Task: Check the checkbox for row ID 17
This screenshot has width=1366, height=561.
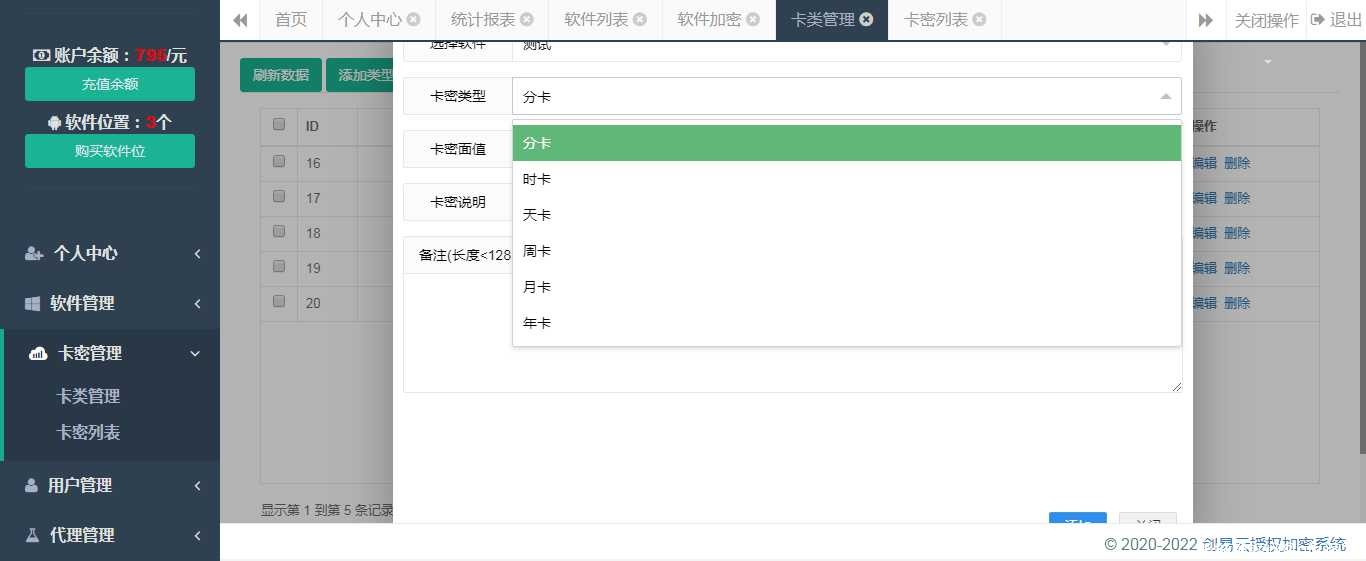Action: coord(279,196)
